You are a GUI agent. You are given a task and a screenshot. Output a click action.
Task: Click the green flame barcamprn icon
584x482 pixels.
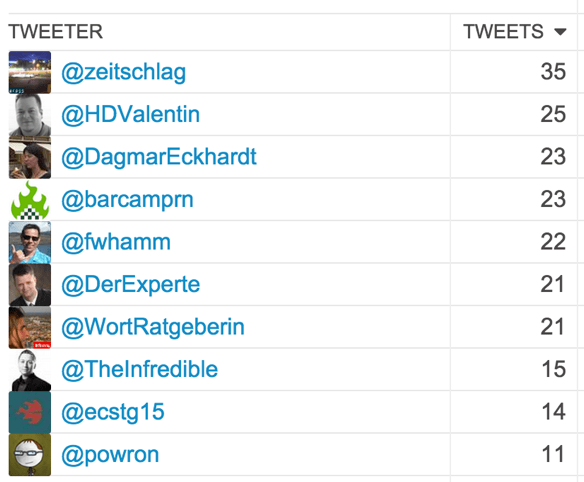(x=30, y=200)
